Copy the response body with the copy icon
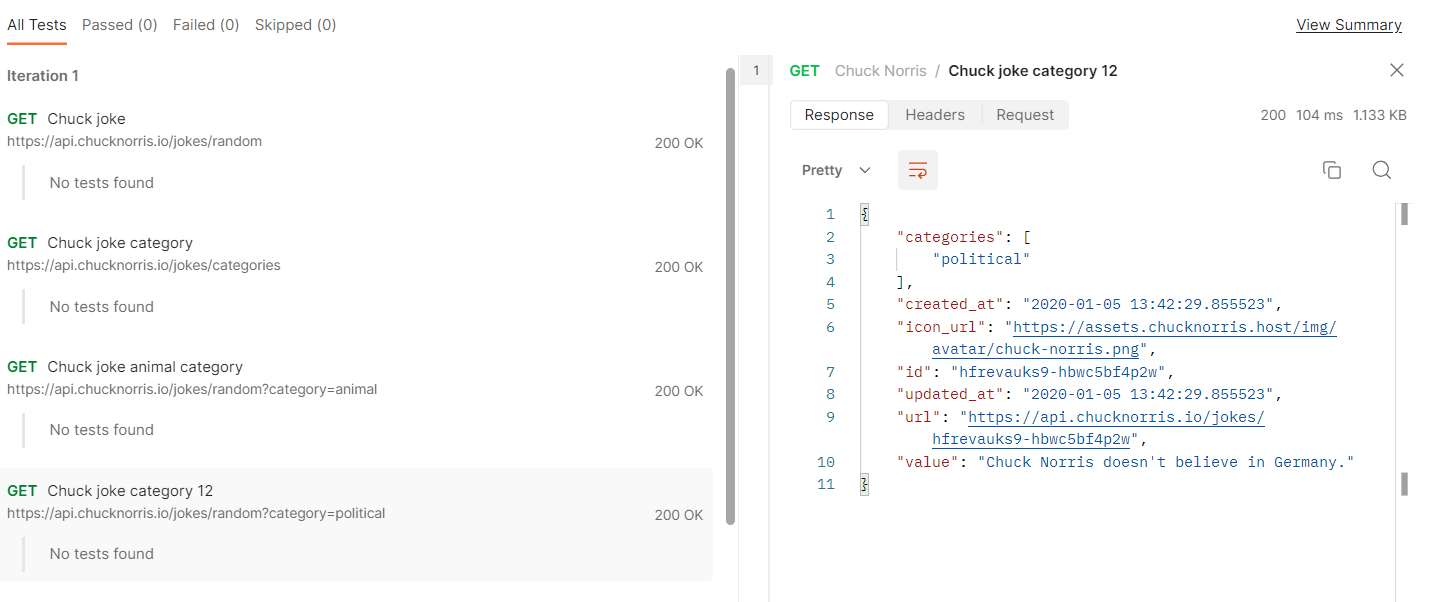Viewport: 1432px width, 602px height. tap(1331, 170)
